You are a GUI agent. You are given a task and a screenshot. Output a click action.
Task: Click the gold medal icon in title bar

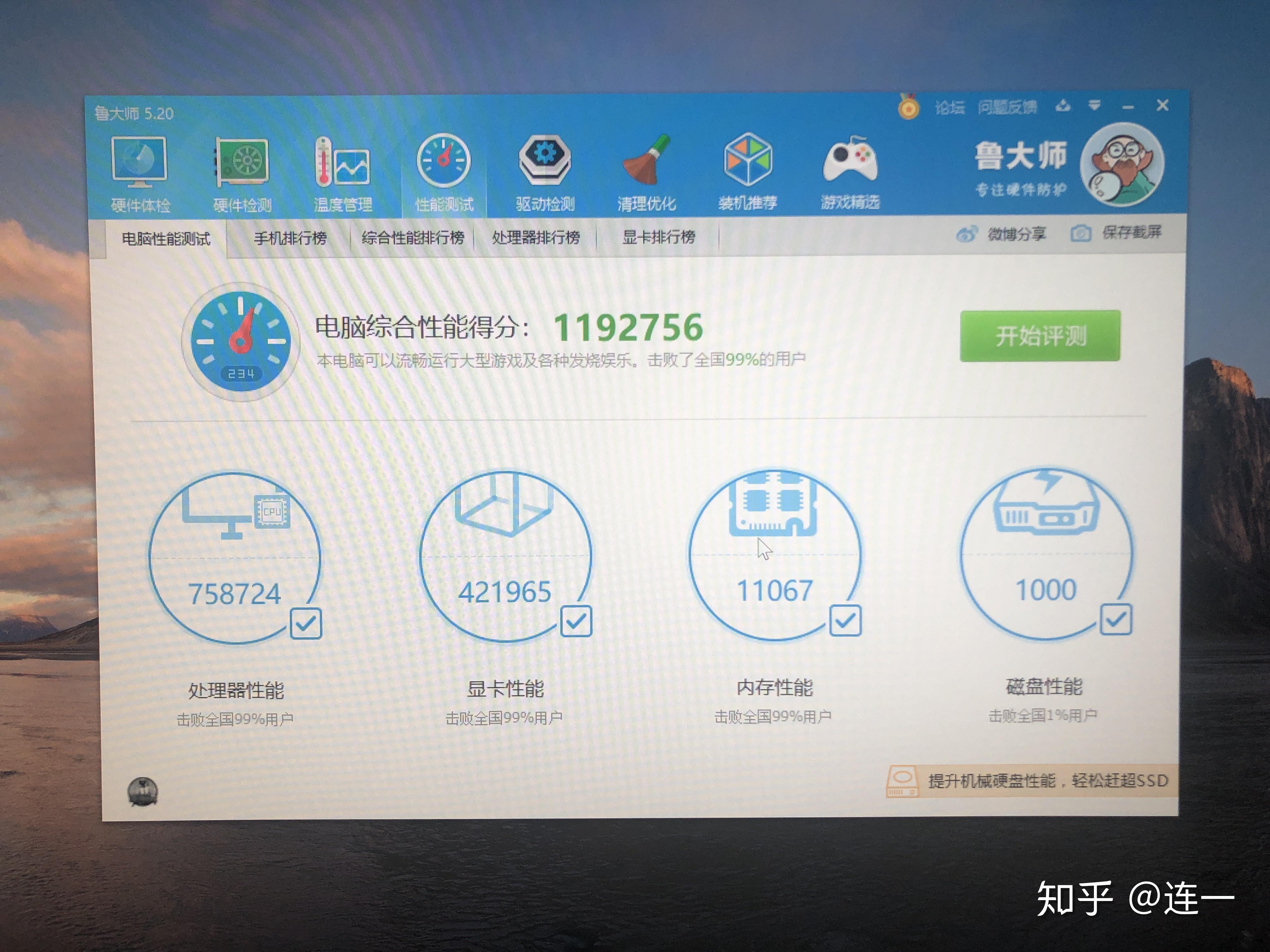[x=908, y=106]
